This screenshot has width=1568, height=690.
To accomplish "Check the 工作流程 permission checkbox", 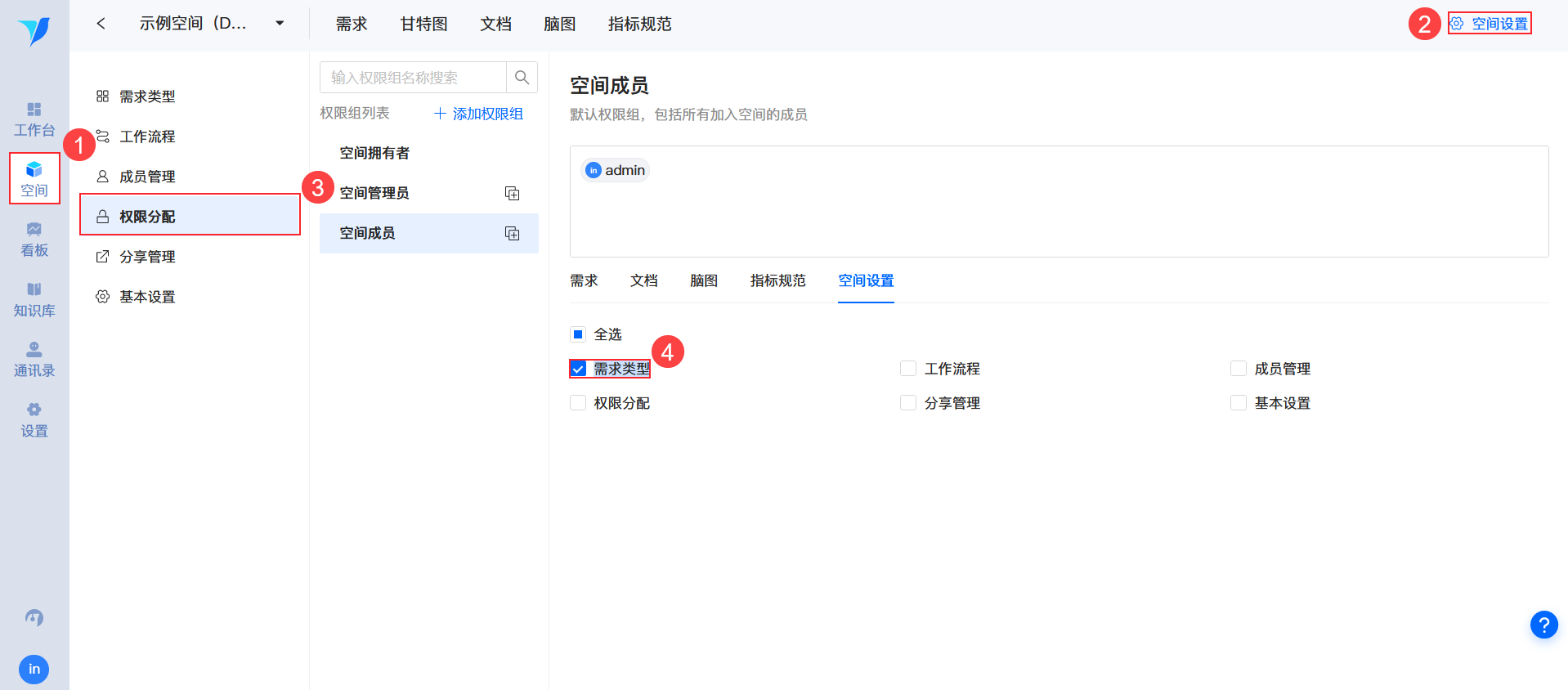I will 908,369.
